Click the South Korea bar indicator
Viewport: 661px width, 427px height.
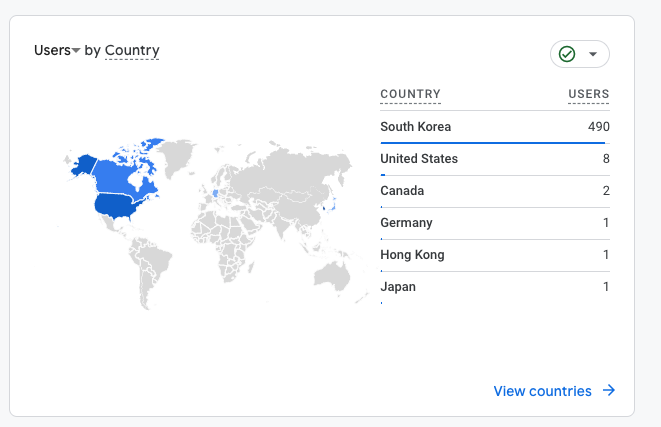click(492, 143)
